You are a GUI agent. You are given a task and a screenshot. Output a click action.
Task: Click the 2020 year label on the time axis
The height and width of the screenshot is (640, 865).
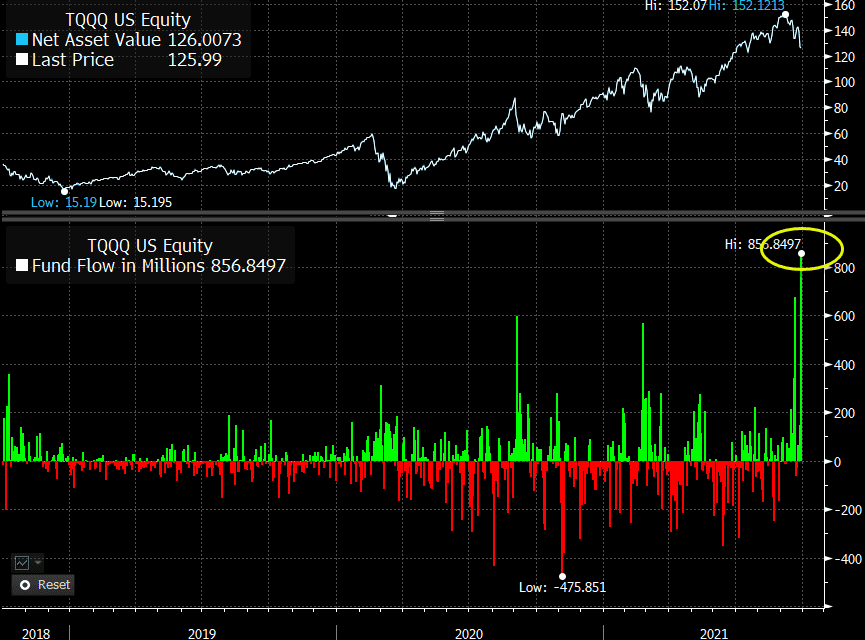point(469,633)
